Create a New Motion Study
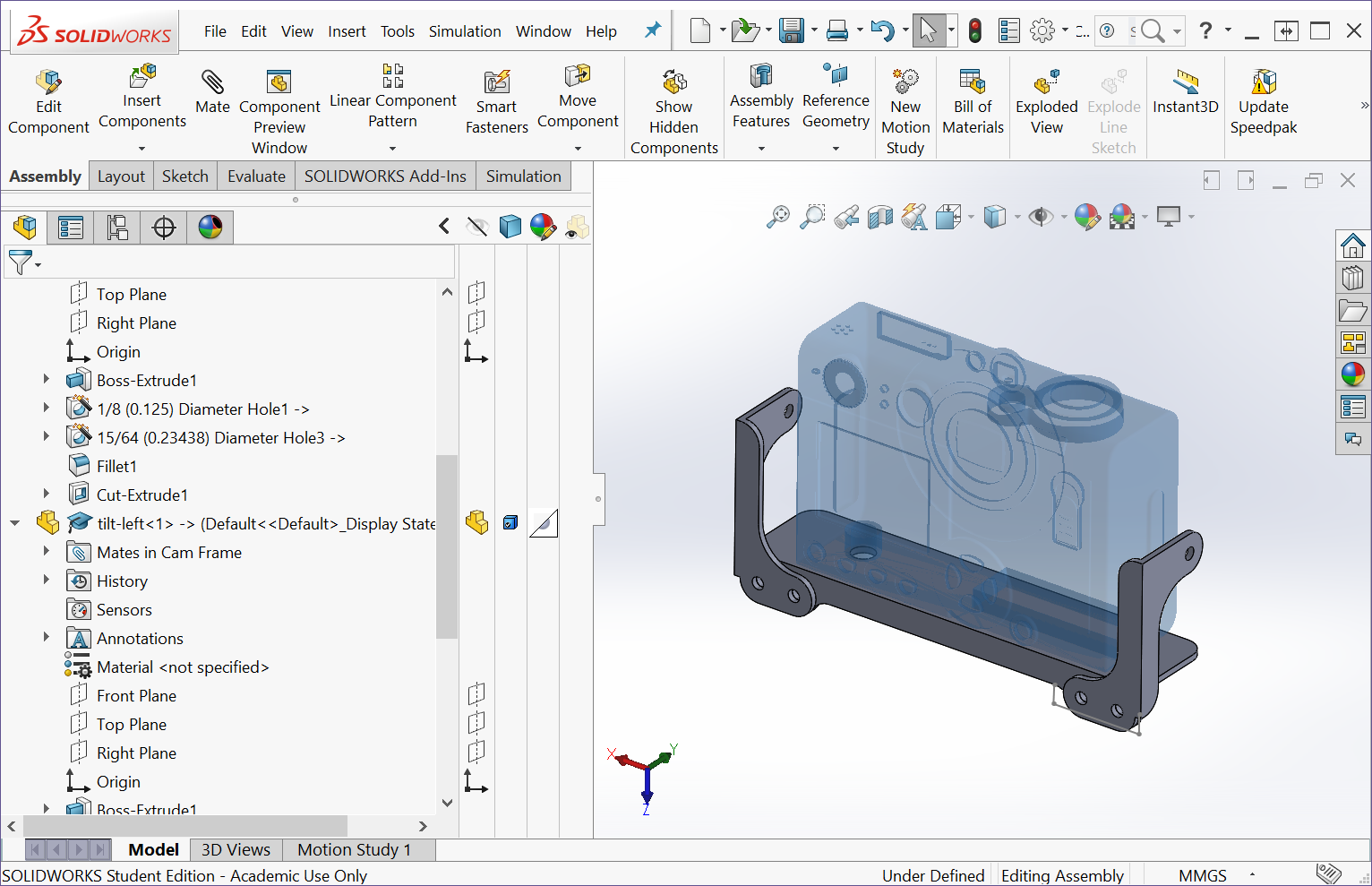1372x886 pixels. [905, 112]
